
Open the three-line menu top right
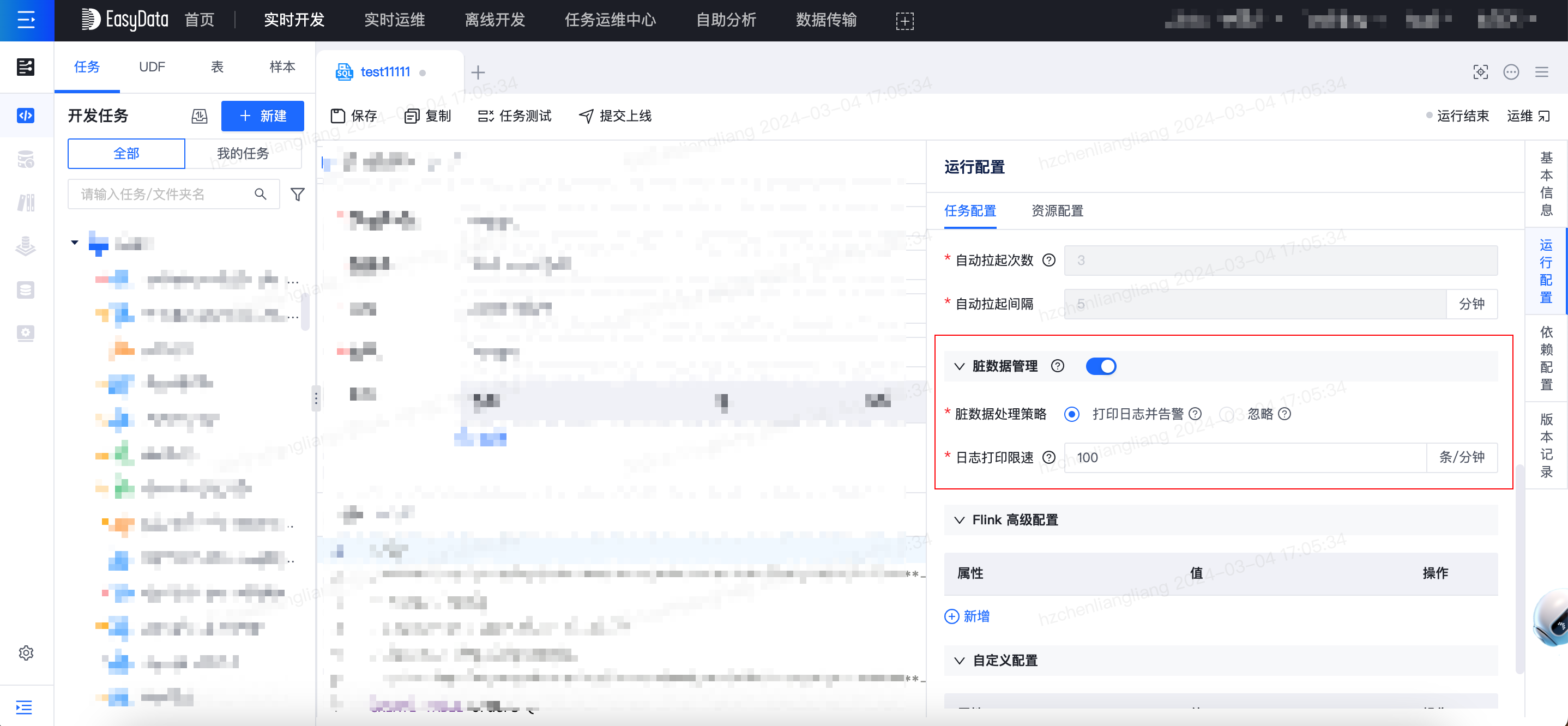1542,72
